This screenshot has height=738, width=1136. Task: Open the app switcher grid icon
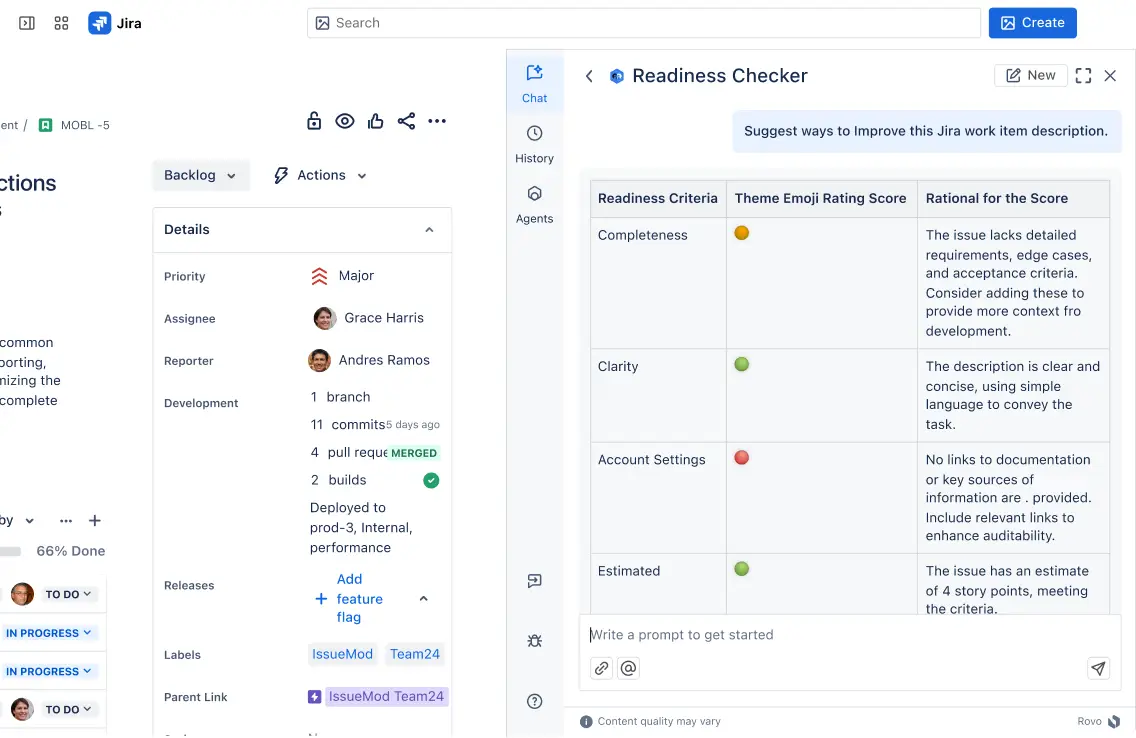[x=61, y=22]
